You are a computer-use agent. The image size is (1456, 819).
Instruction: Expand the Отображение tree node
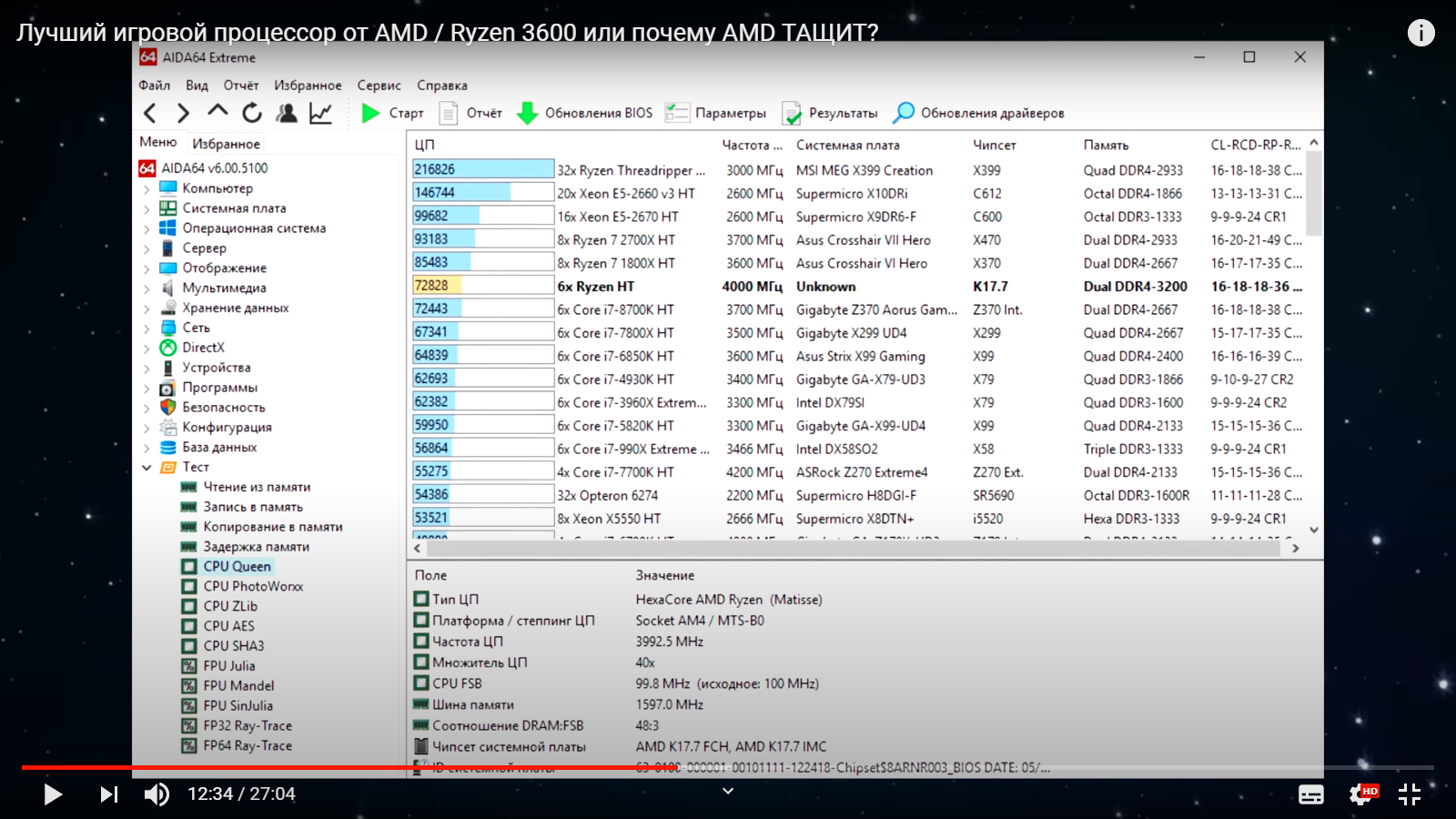pyautogui.click(x=147, y=268)
